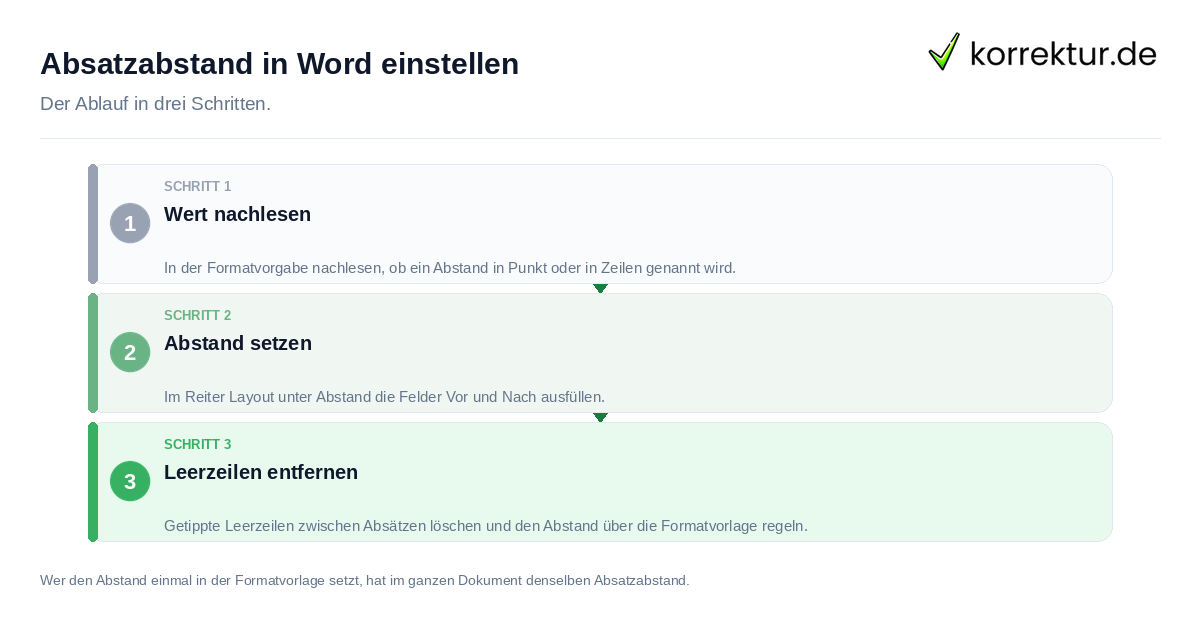Click the 'SCHRITT 3' label

click(198, 444)
